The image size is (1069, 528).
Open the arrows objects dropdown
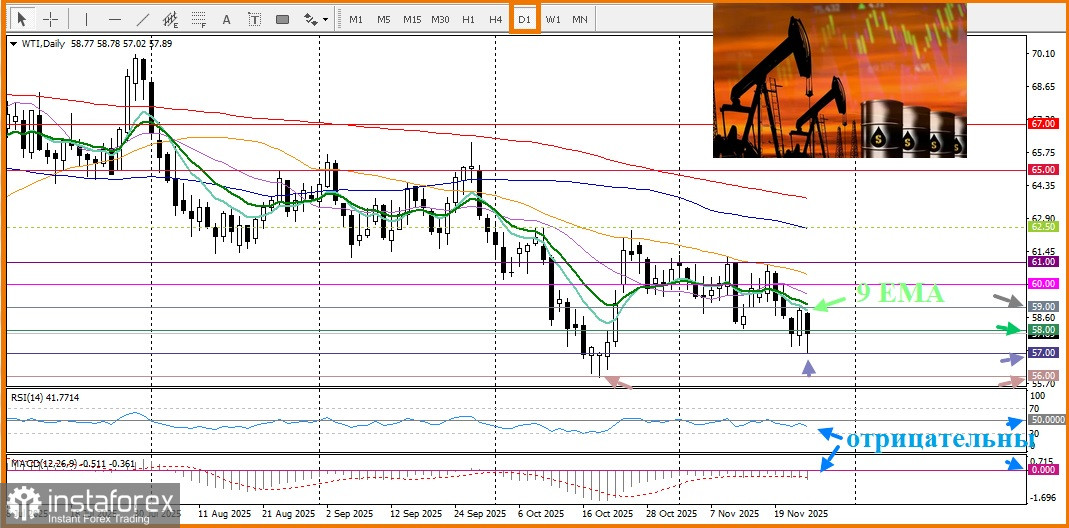[x=315, y=19]
